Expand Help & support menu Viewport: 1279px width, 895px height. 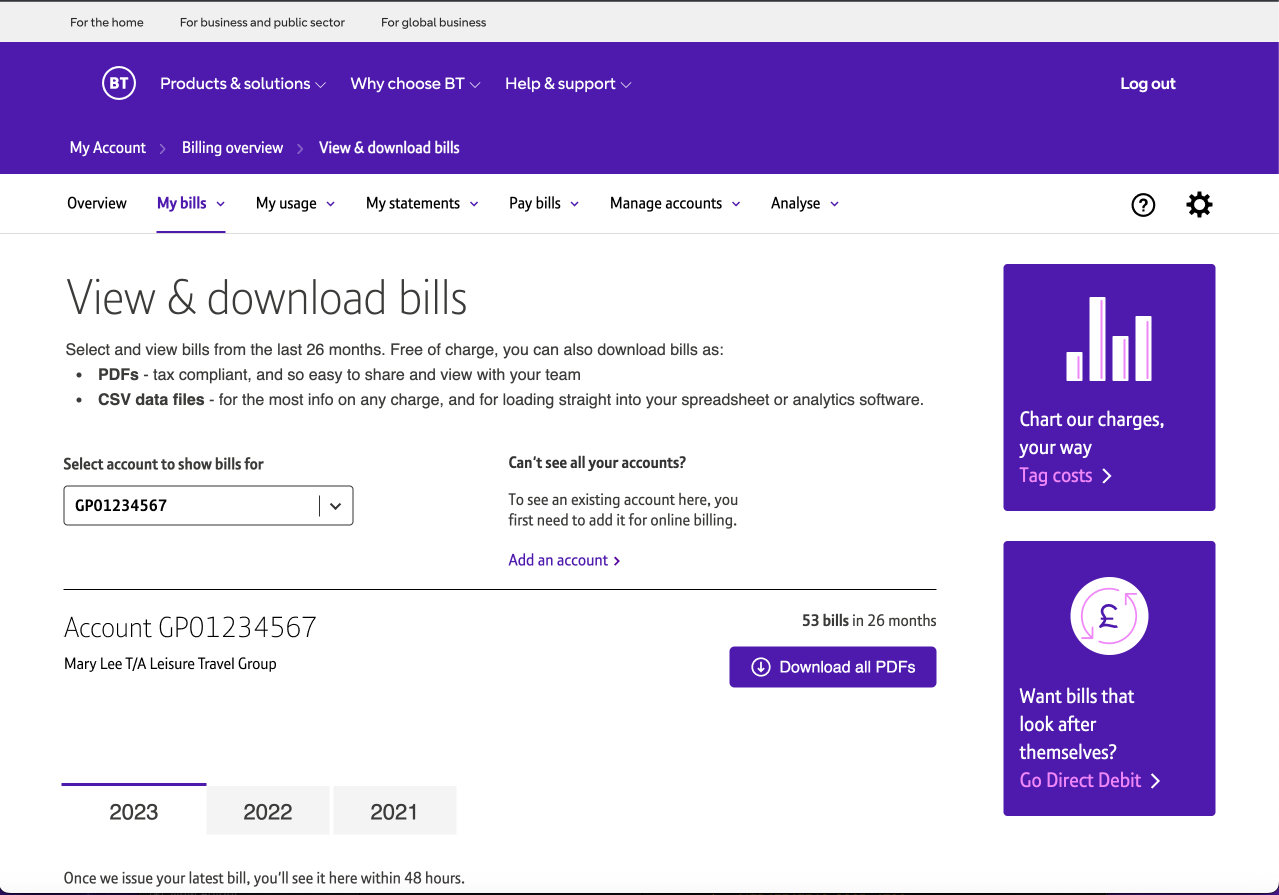568,84
